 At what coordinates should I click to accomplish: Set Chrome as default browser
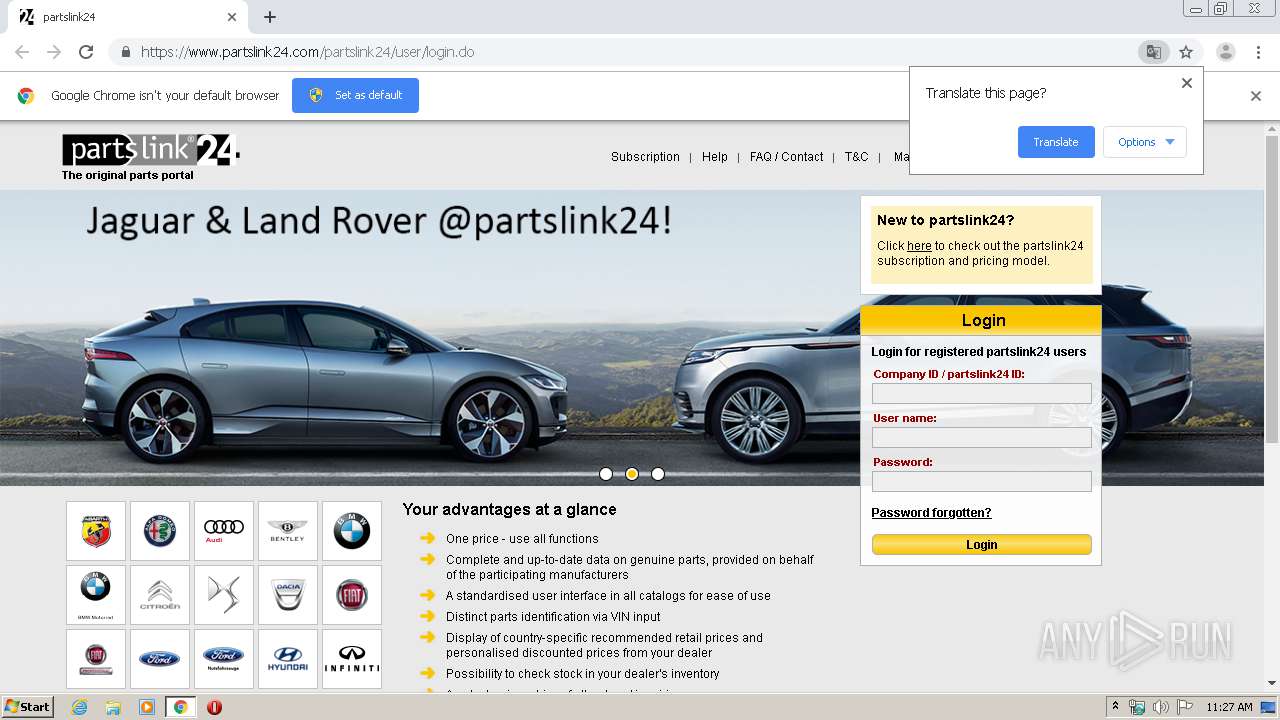pos(355,95)
